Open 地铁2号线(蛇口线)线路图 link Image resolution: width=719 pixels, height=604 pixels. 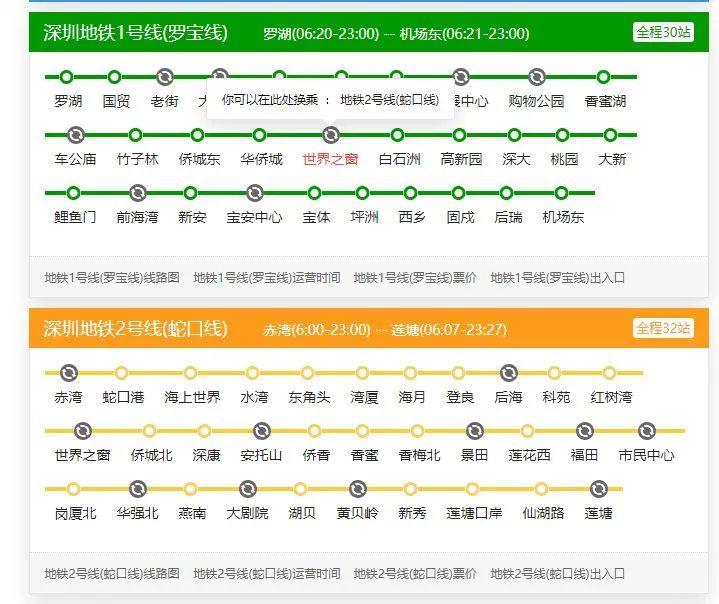[x=112, y=573]
